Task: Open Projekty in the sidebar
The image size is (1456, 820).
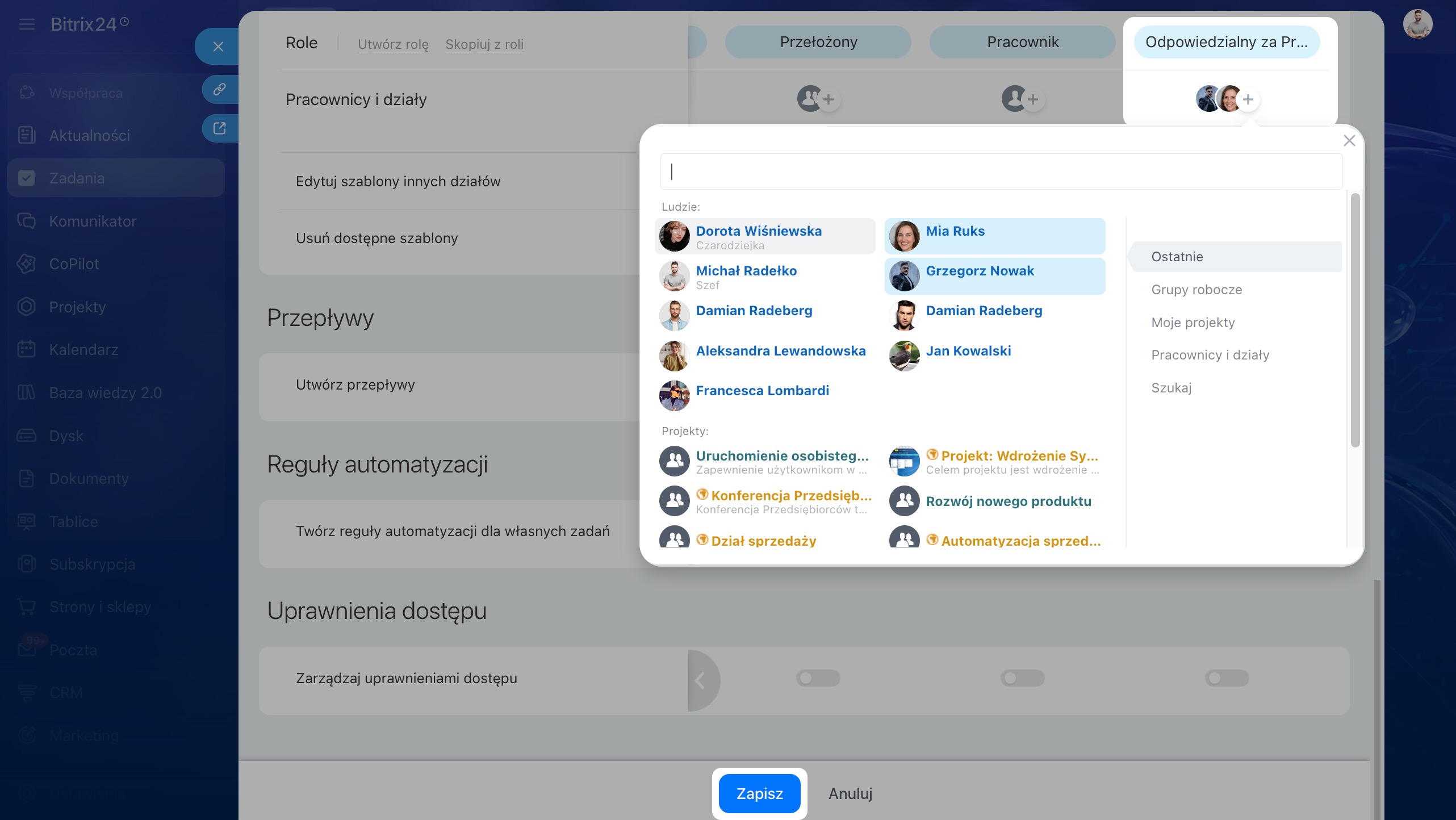Action: [x=116, y=307]
